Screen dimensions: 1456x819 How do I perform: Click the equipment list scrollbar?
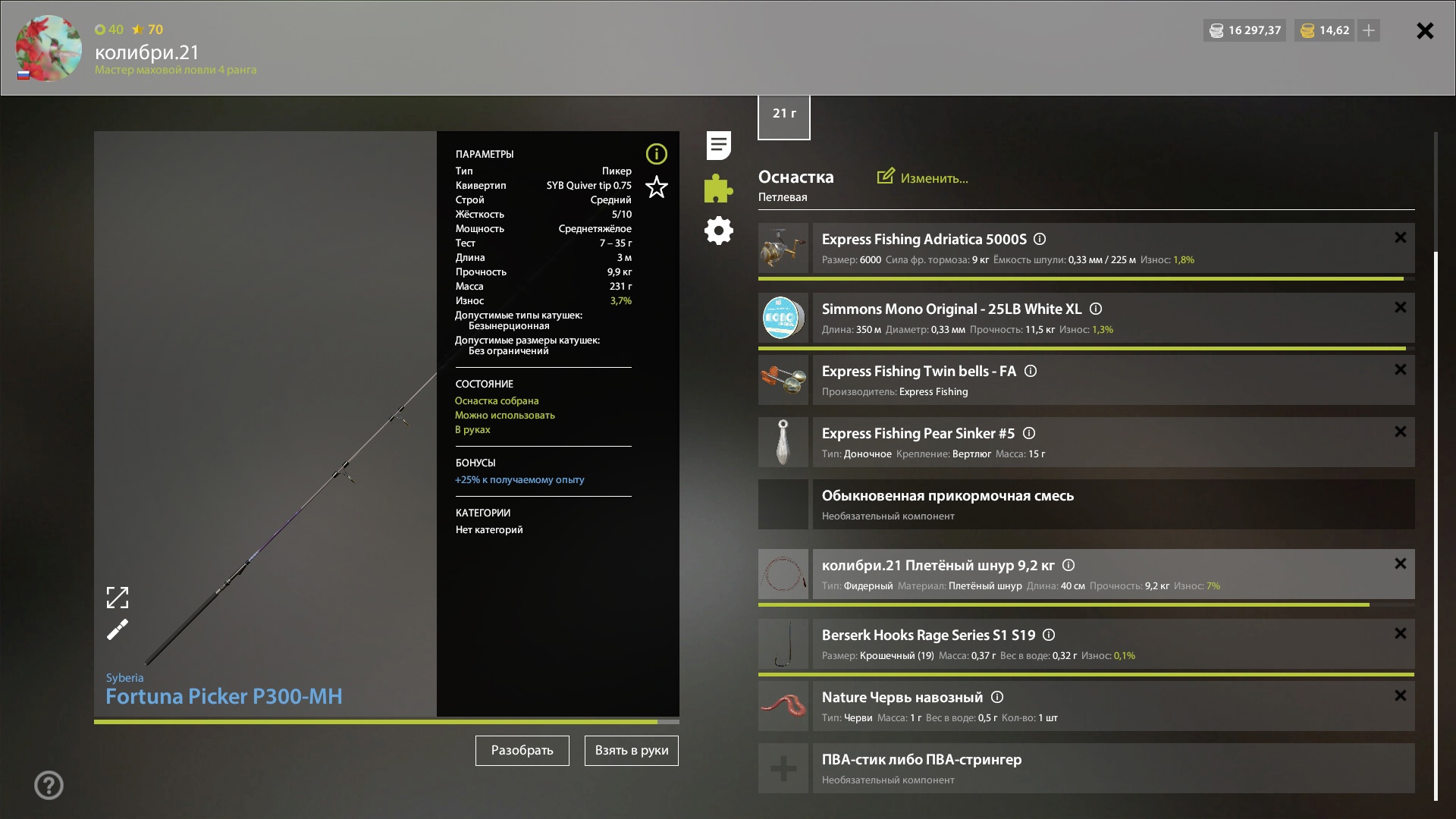[1436, 526]
